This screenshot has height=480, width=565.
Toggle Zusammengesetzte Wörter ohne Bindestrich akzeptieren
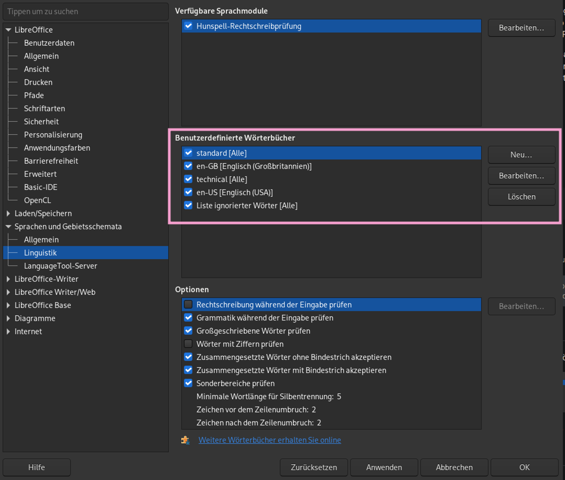point(188,357)
